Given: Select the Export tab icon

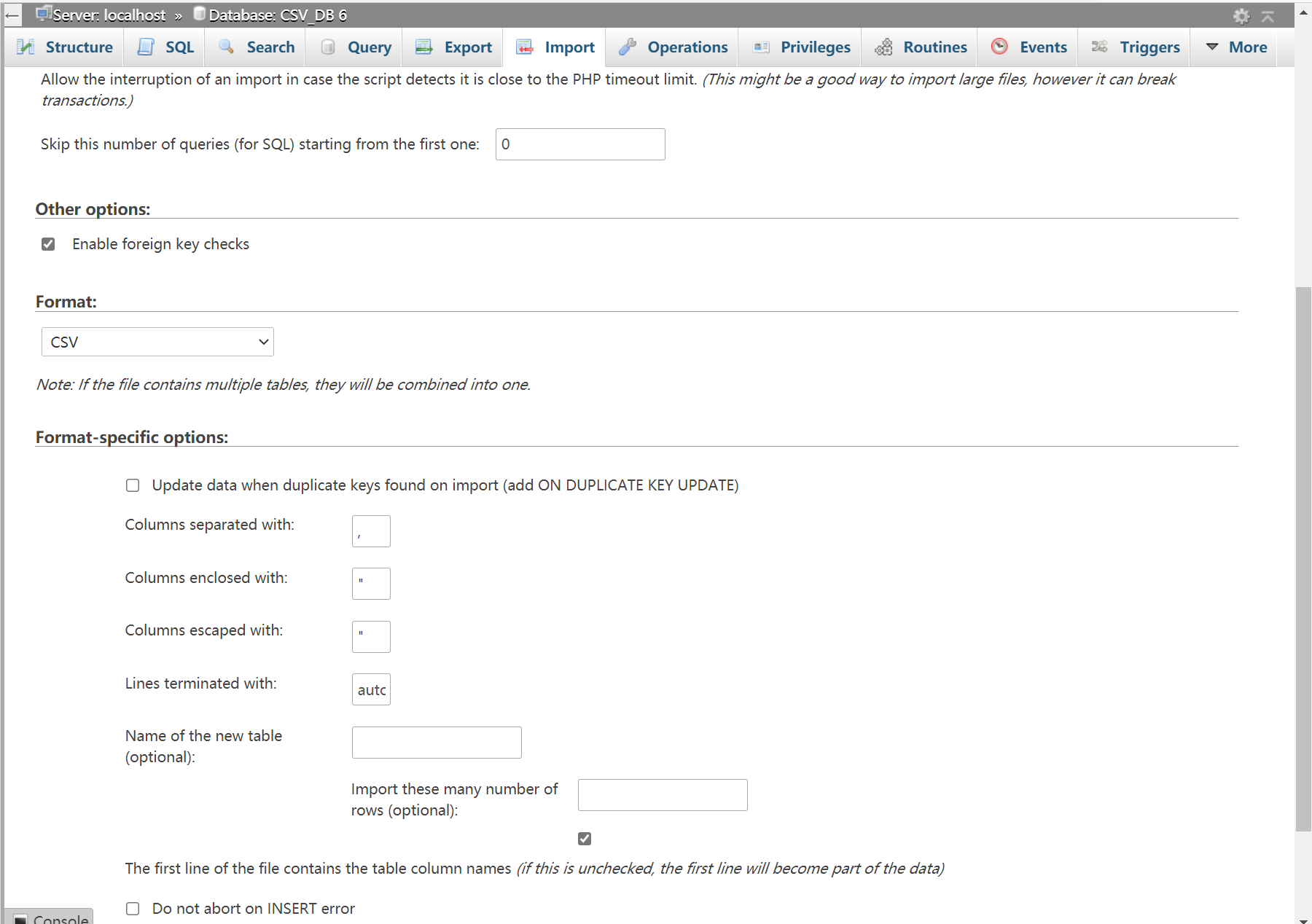Looking at the screenshot, I should click(423, 47).
